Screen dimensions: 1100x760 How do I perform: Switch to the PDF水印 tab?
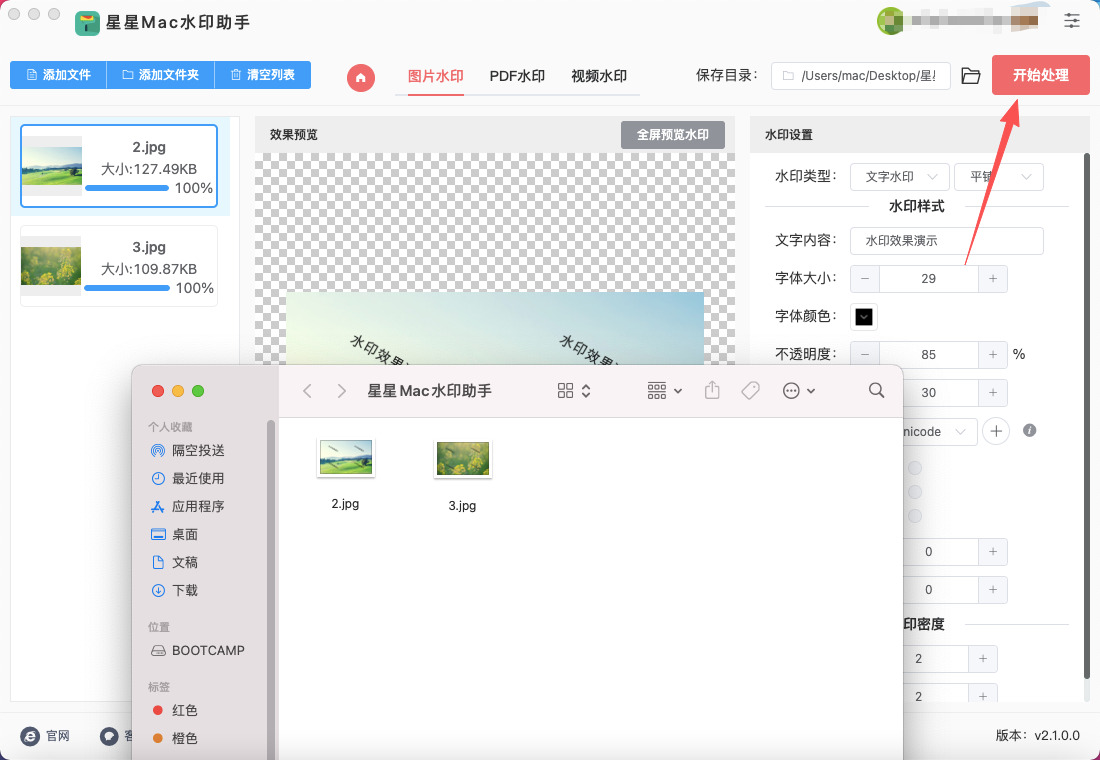click(x=517, y=76)
